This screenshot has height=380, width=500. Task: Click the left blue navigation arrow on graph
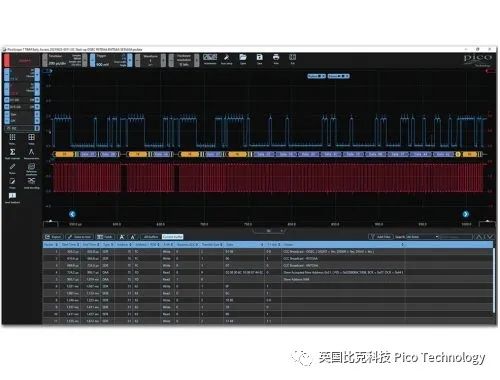pos(72,214)
